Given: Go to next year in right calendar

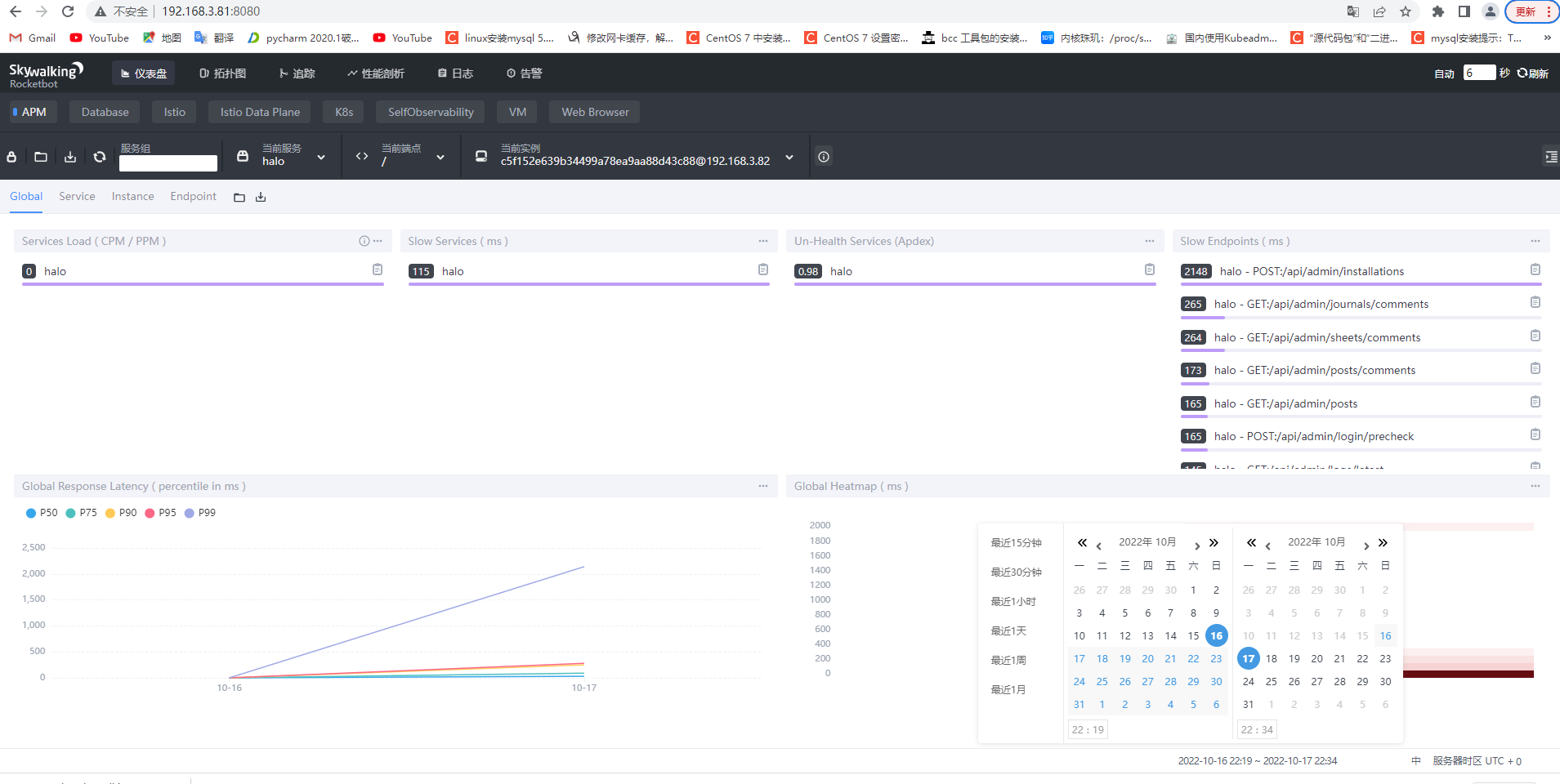Looking at the screenshot, I should (x=1383, y=543).
